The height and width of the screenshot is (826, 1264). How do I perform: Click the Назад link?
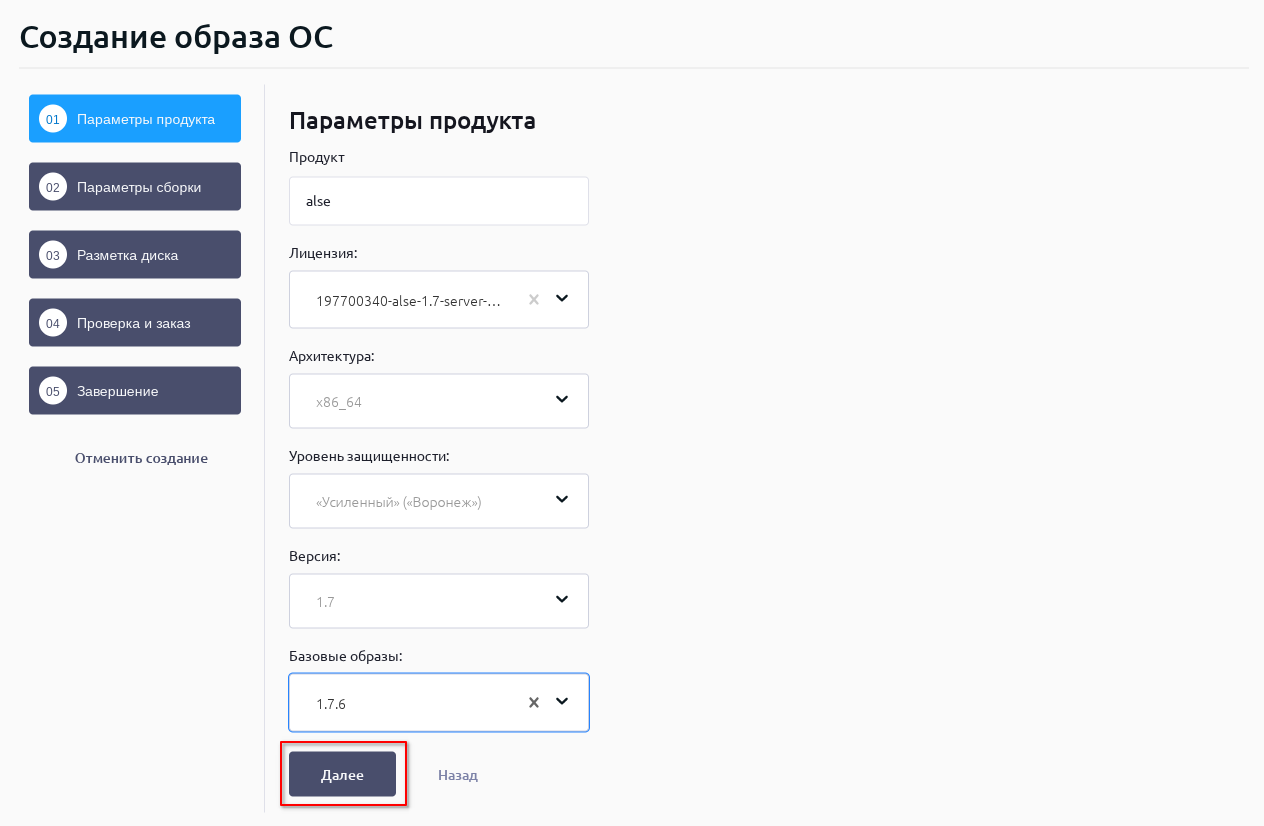point(458,775)
